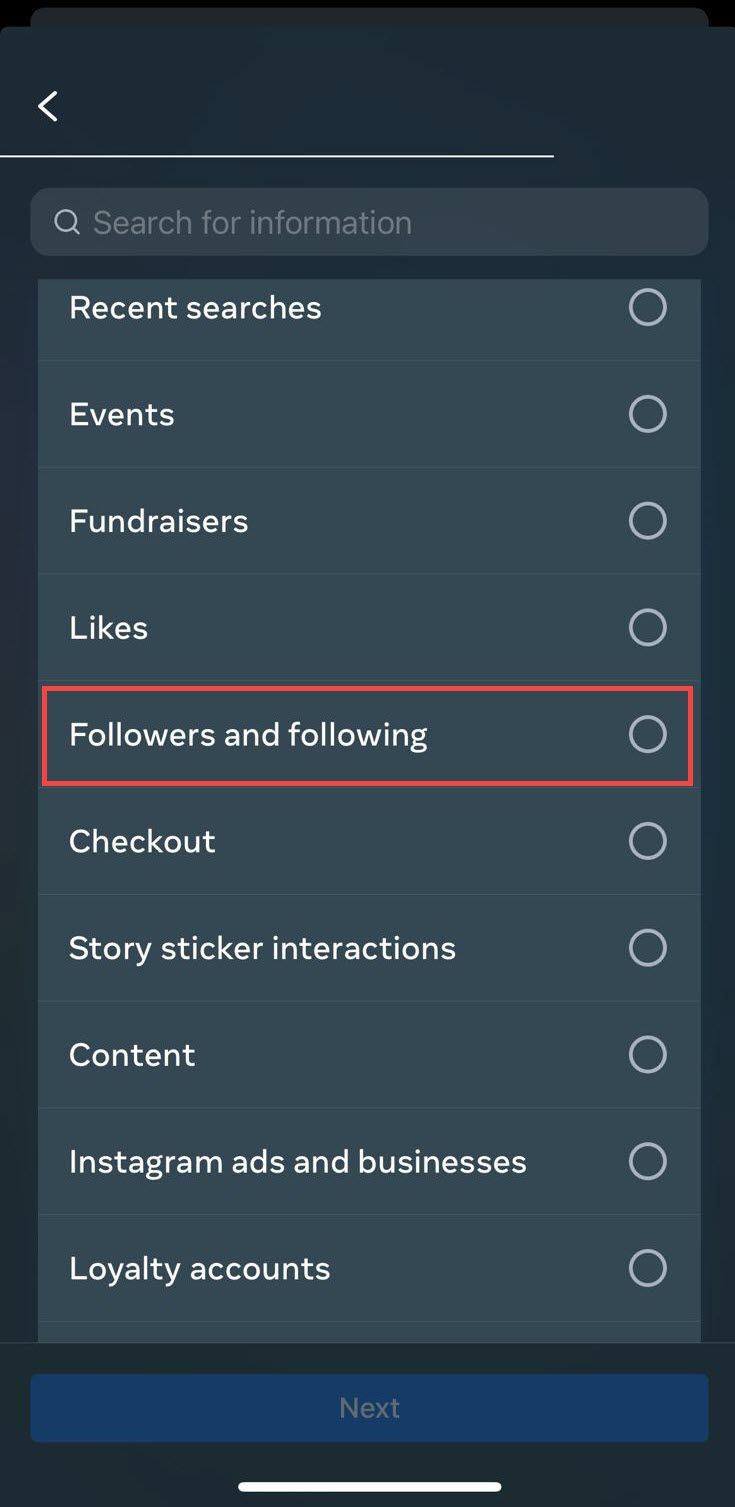Select the Events radio button
Image resolution: width=735 pixels, height=1507 pixels.
tap(648, 413)
